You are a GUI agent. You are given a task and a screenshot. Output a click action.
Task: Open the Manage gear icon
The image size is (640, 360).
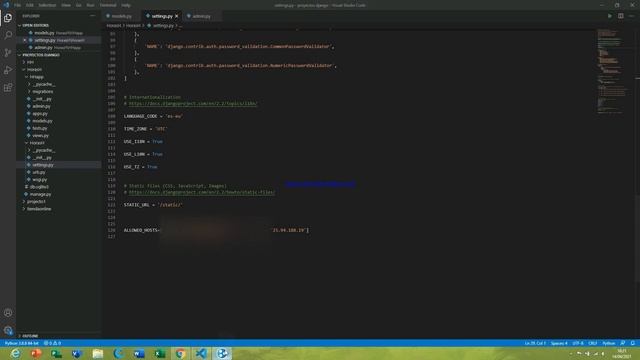tap(8, 330)
